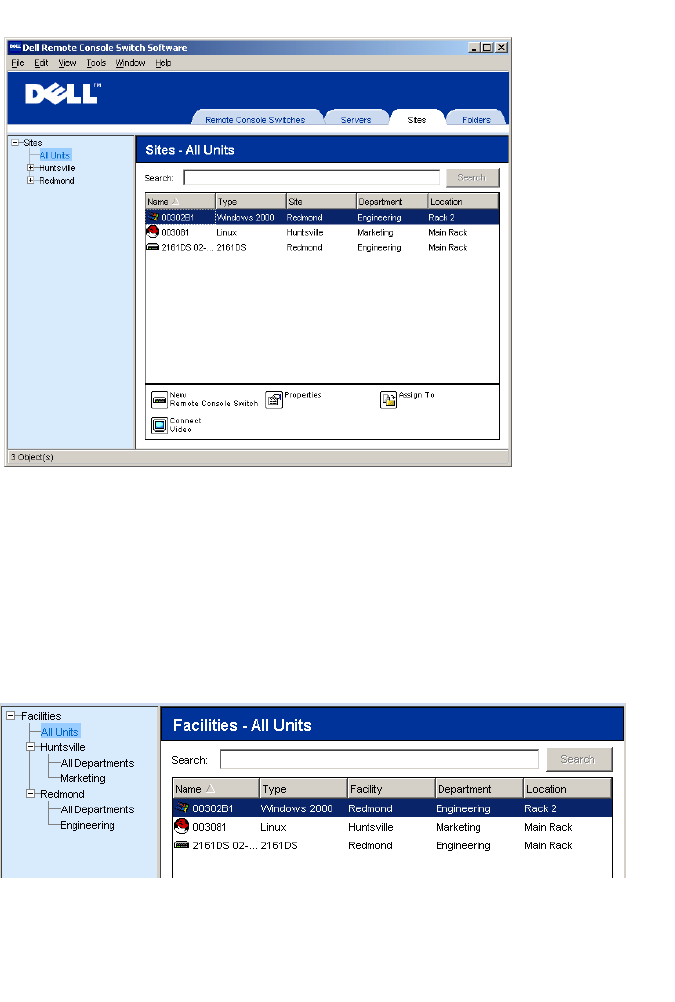The height and width of the screenshot is (1002, 675).
Task: Sort by Type column in Facilities table
Action: pyautogui.click(x=304, y=789)
